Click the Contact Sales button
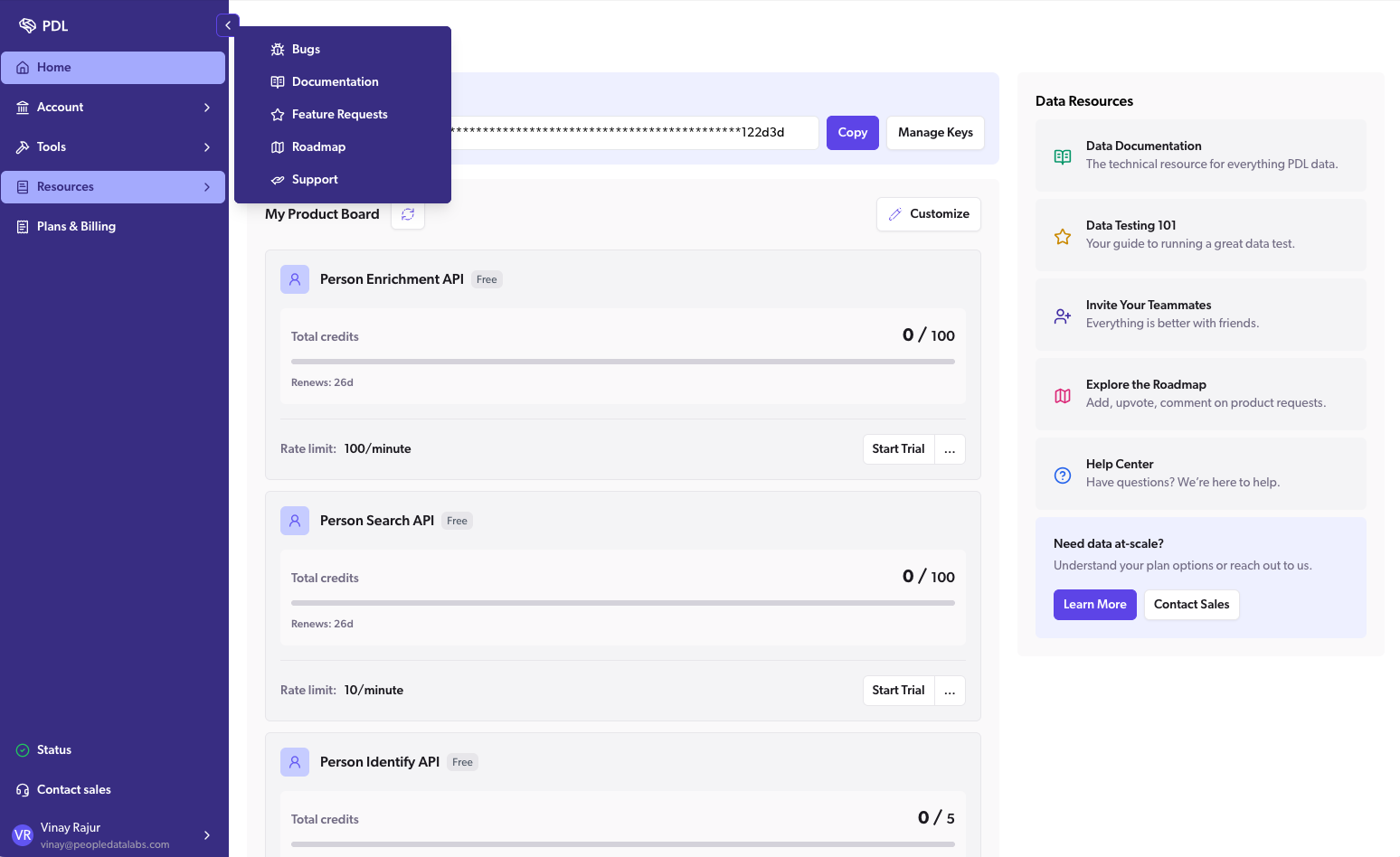The height and width of the screenshot is (857, 1400). [1192, 605]
